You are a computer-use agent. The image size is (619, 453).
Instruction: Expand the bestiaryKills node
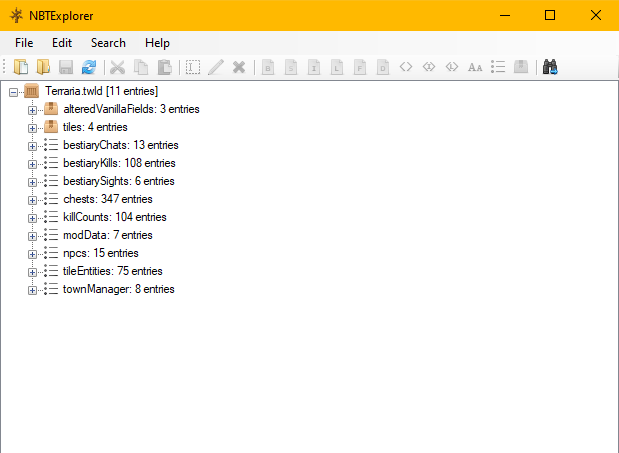click(32, 165)
